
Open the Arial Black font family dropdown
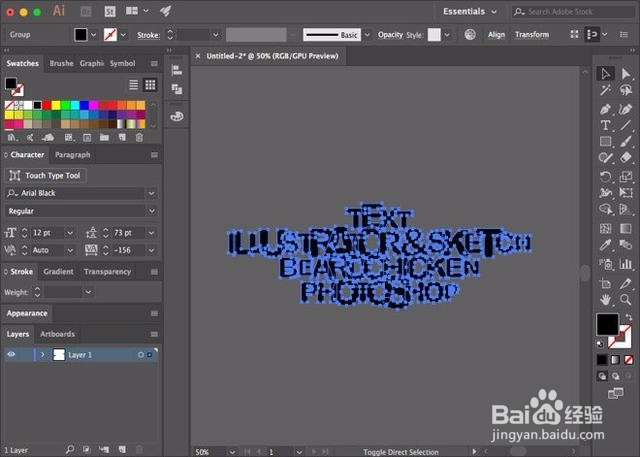[151, 193]
